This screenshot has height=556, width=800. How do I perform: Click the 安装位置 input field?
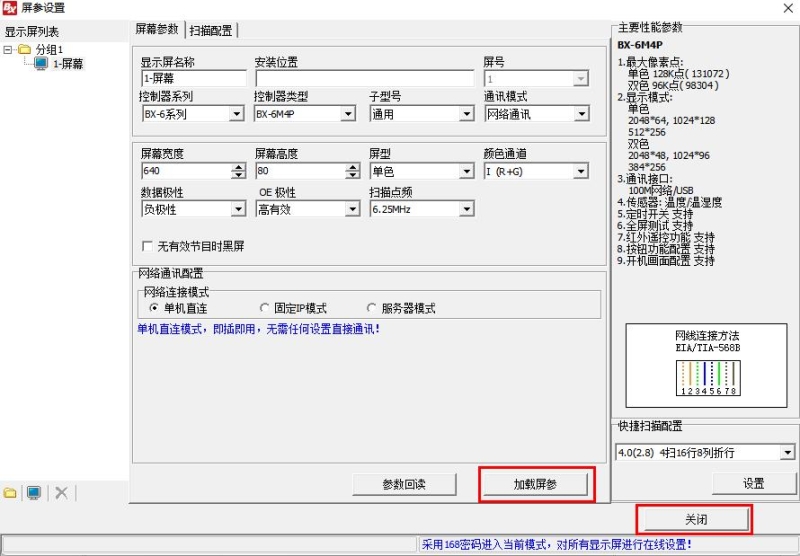click(x=365, y=79)
